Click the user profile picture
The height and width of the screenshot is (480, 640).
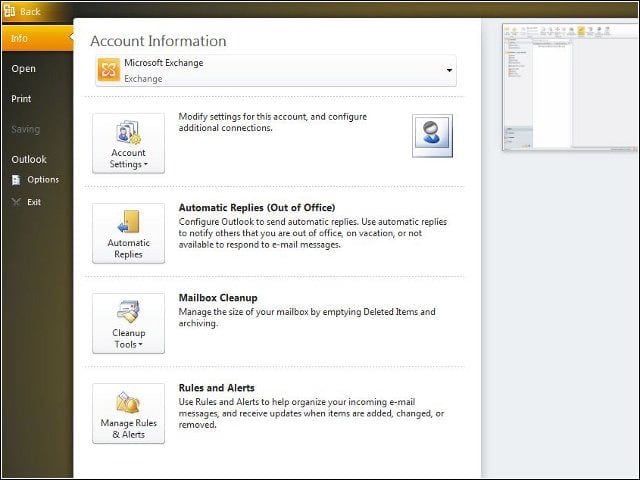(x=432, y=136)
